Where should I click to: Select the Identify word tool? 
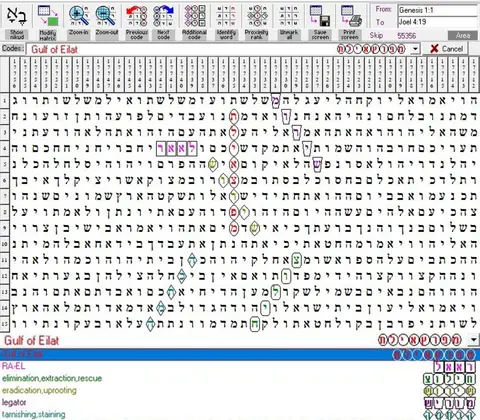(x=226, y=16)
